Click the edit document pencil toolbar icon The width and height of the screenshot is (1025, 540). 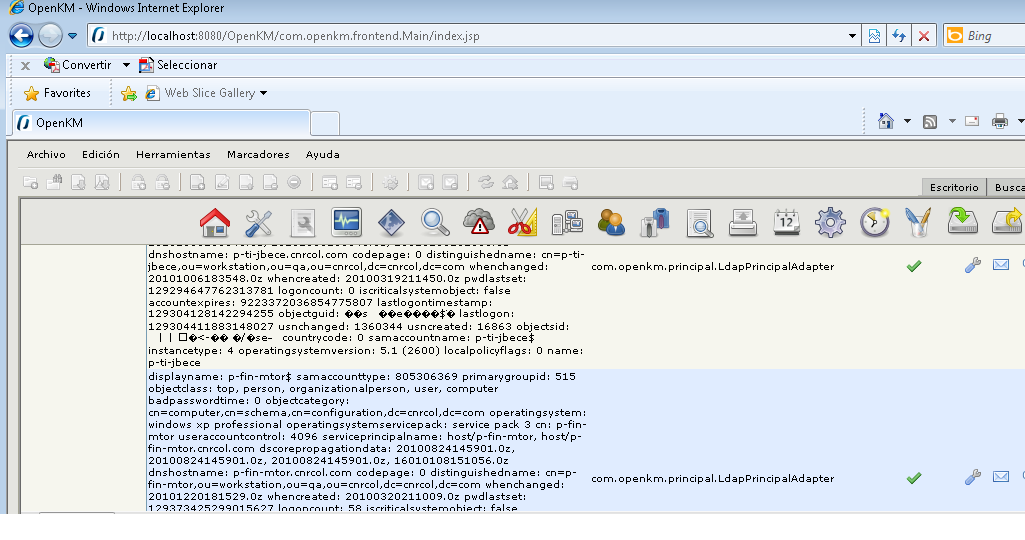point(222,182)
